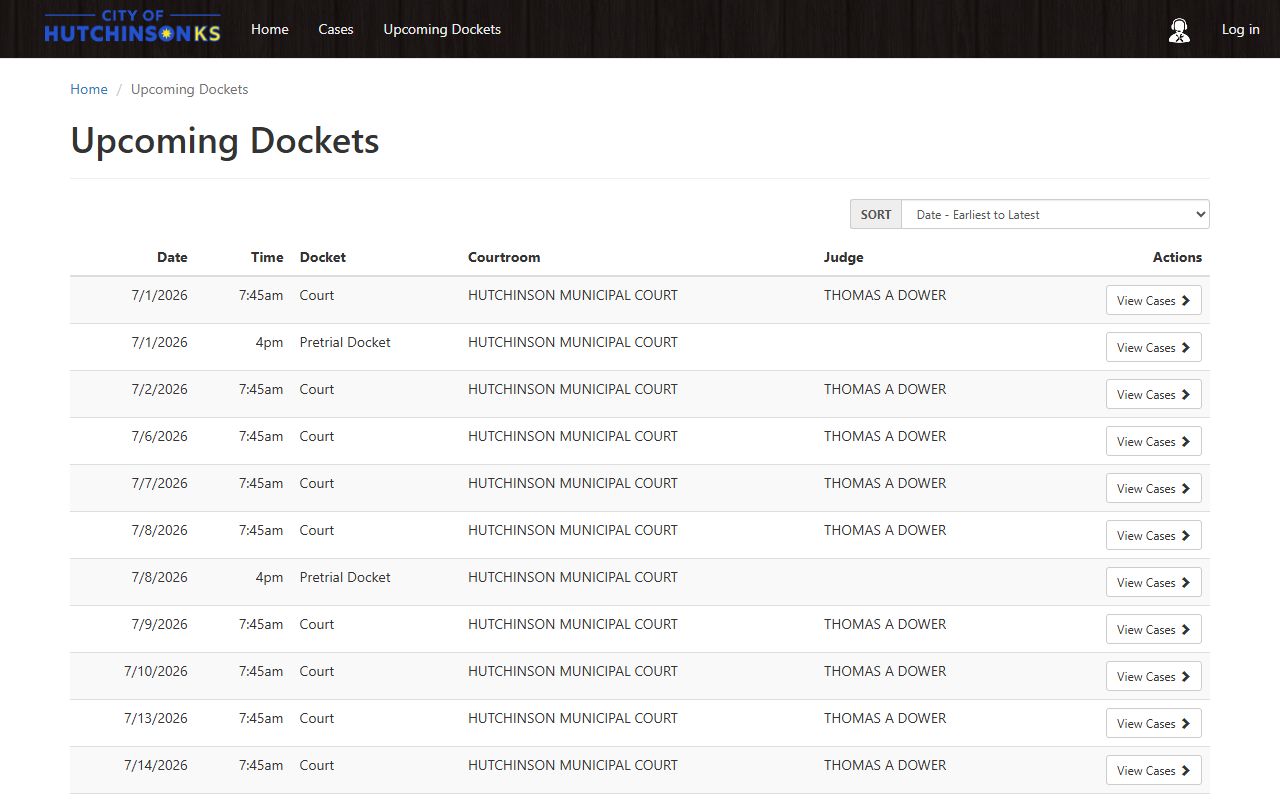The height and width of the screenshot is (800, 1280).
Task: Open Upcoming Dockets in the navigation bar
Action: click(442, 29)
